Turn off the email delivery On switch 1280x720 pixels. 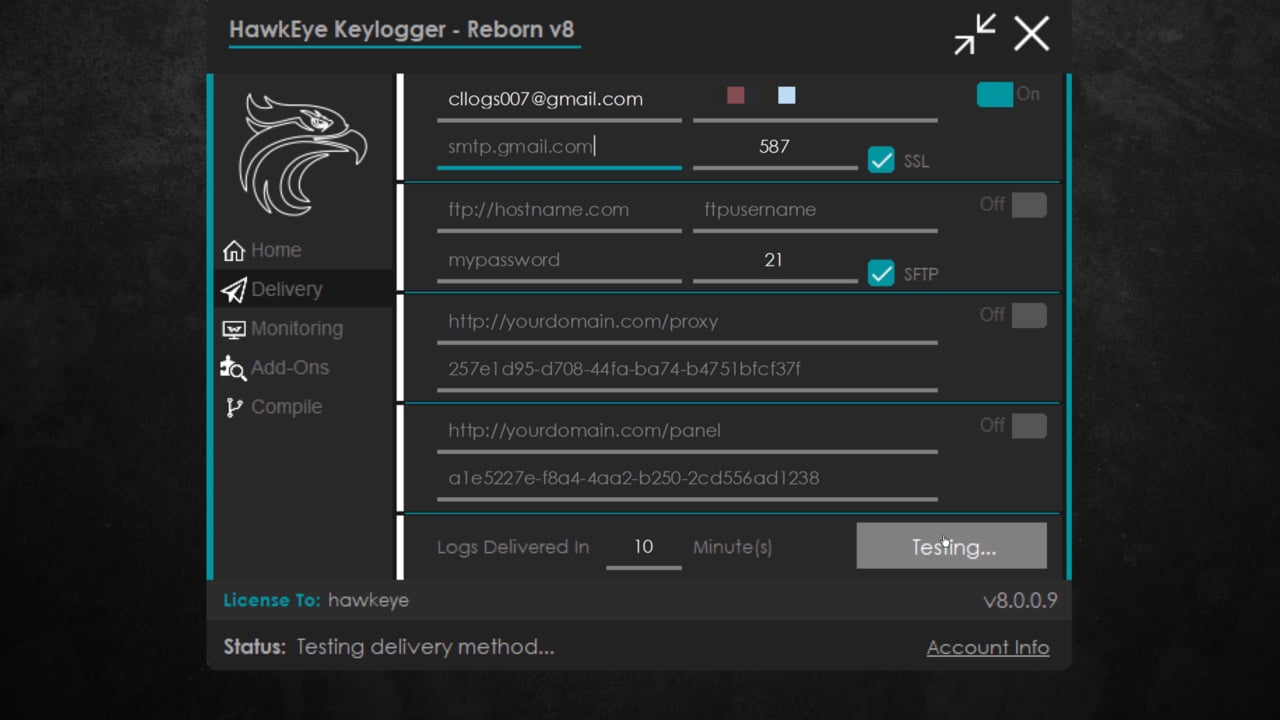pyautogui.click(x=995, y=94)
